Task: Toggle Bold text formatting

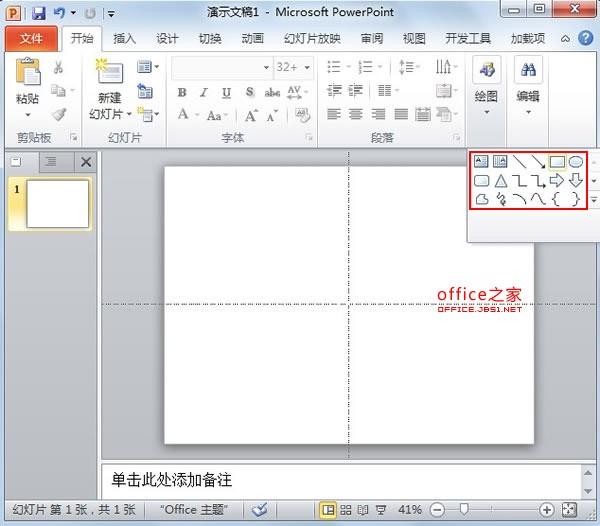Action: tap(182, 92)
